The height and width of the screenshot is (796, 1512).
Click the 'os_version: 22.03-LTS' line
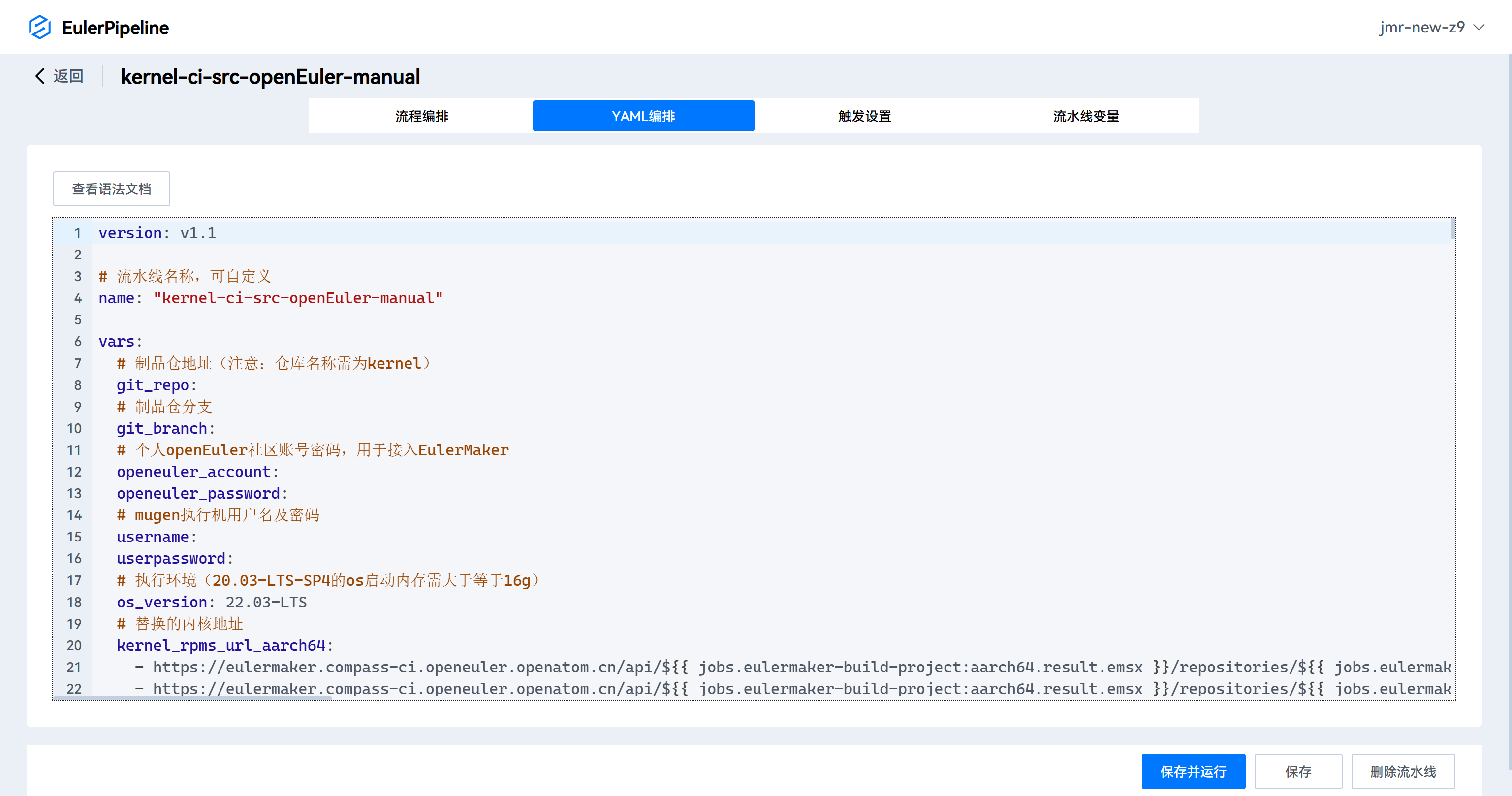click(212, 602)
